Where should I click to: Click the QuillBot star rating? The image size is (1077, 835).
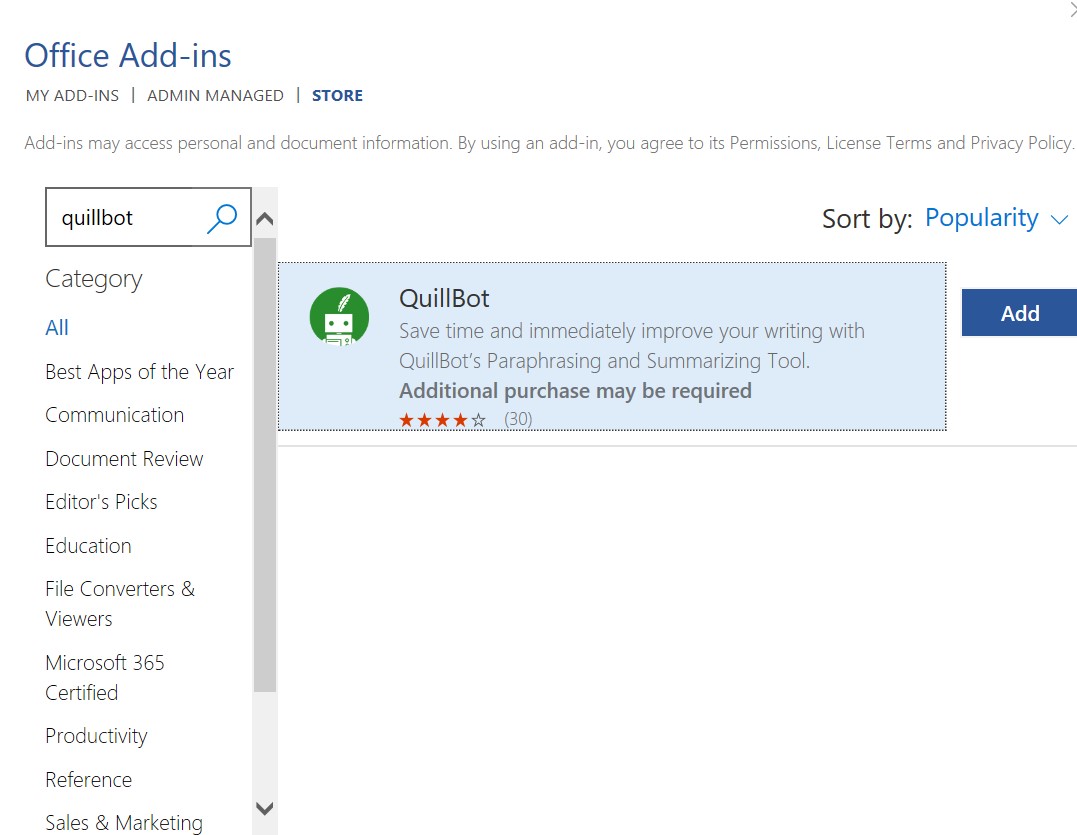(442, 420)
